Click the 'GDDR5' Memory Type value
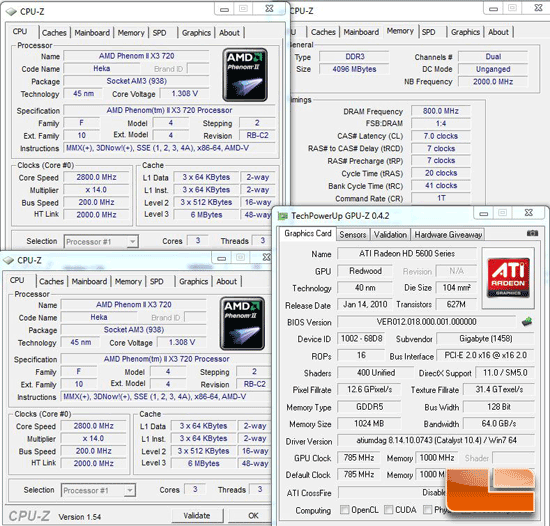This screenshot has width=550, height=526. click(x=369, y=406)
